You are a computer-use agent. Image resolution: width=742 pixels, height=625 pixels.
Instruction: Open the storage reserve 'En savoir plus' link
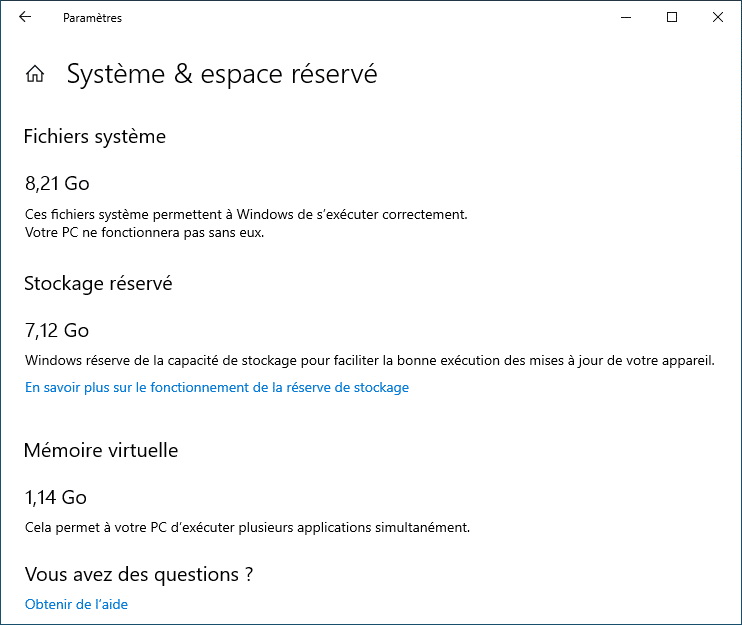pyautogui.click(x=216, y=387)
